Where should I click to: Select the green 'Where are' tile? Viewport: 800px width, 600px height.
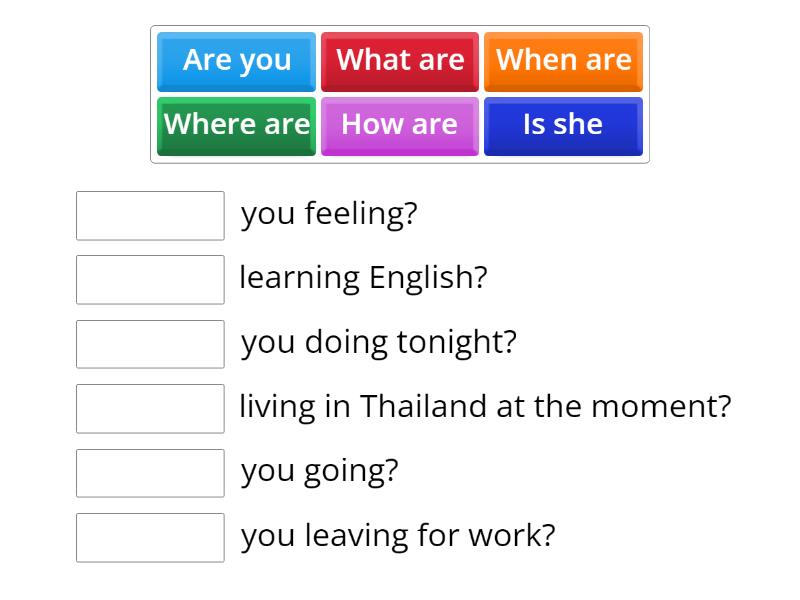click(x=236, y=127)
